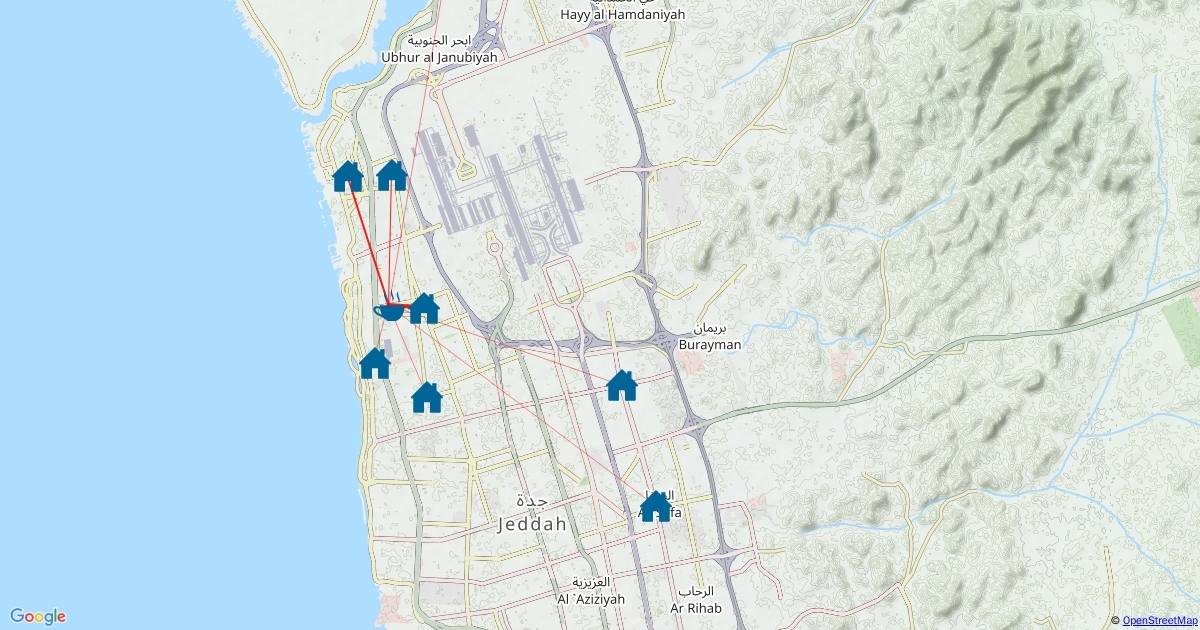
Task: Click the Ubhur al Janubiyah label
Action: point(439,57)
